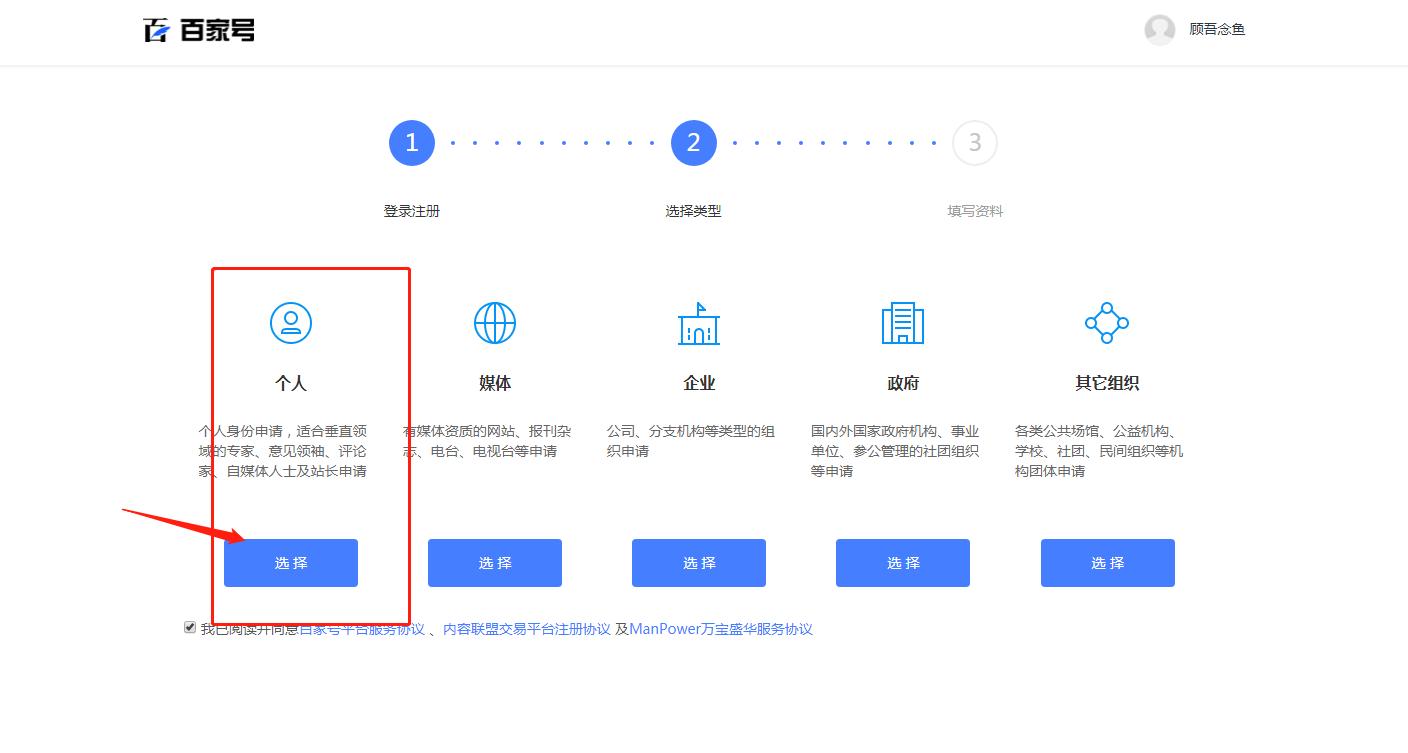
Task: Click the 选择类型 step label
Action: click(x=694, y=210)
